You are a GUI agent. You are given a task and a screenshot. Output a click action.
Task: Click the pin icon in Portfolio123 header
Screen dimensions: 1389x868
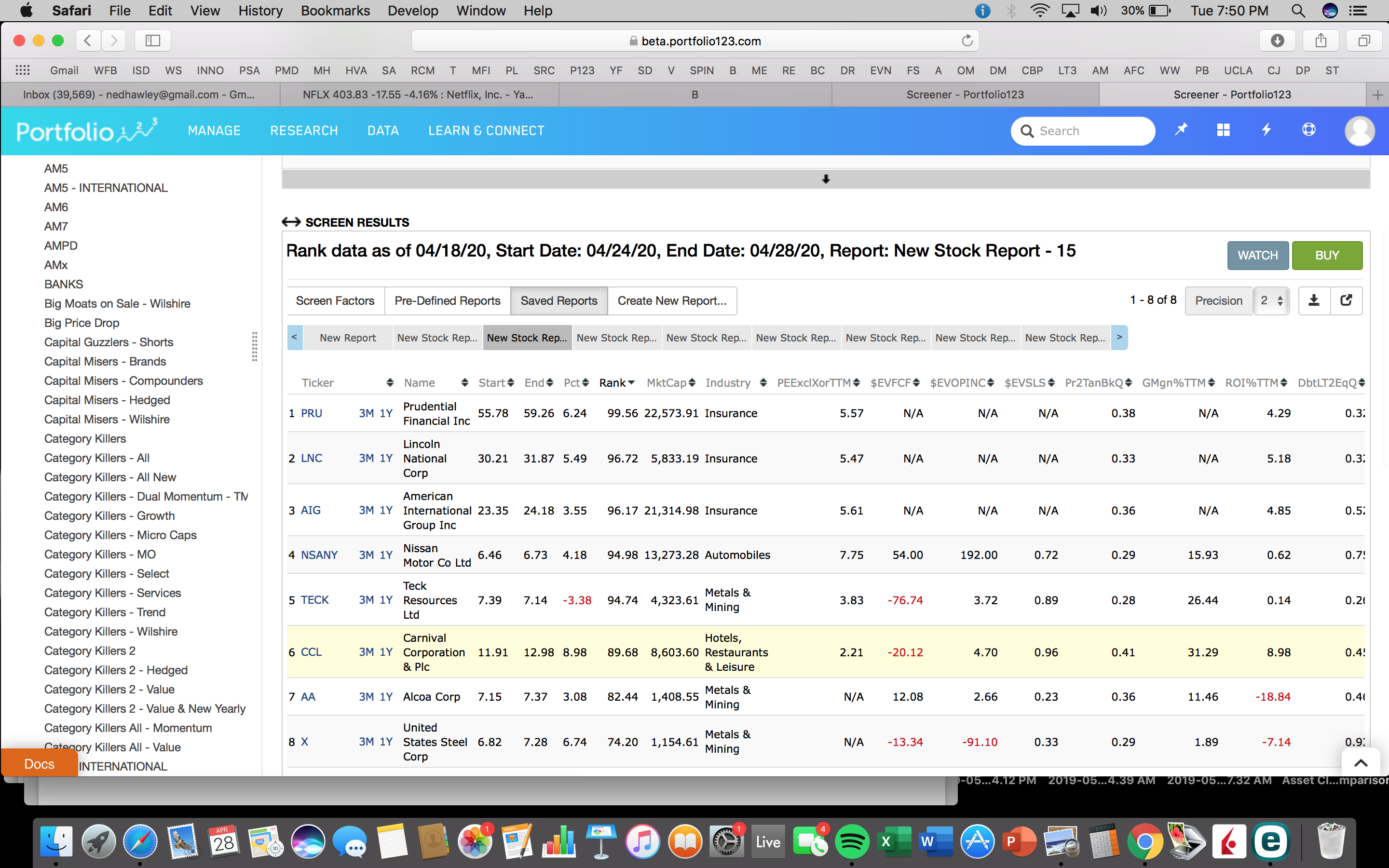1181,130
